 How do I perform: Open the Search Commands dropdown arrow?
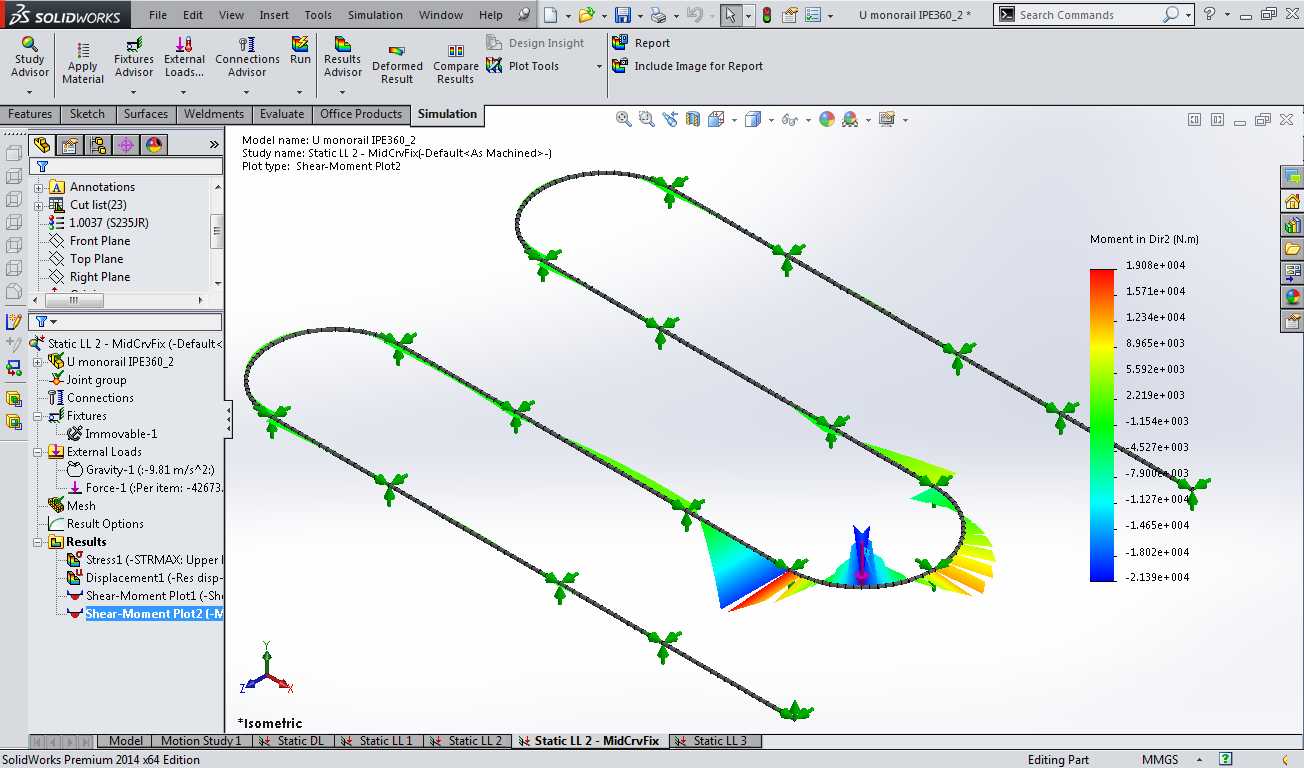coord(1188,15)
